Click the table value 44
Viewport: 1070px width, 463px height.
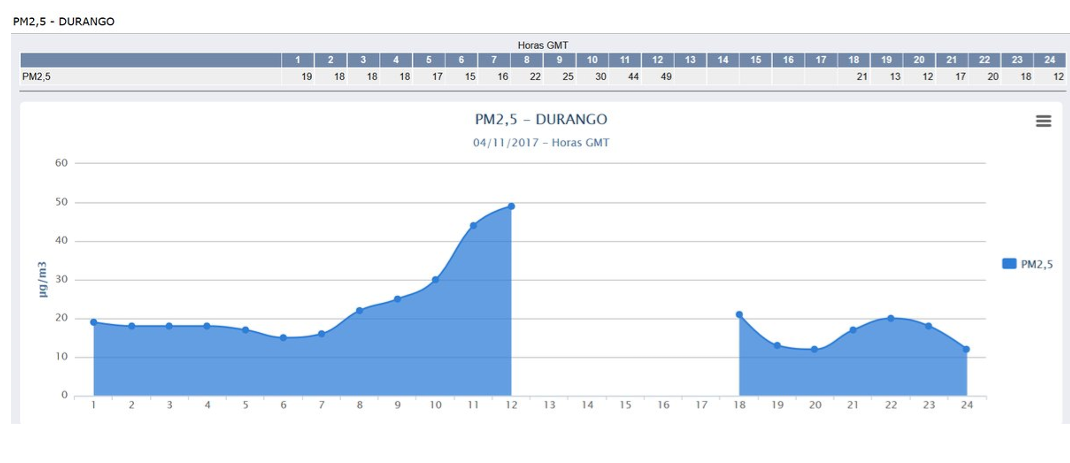pyautogui.click(x=633, y=77)
